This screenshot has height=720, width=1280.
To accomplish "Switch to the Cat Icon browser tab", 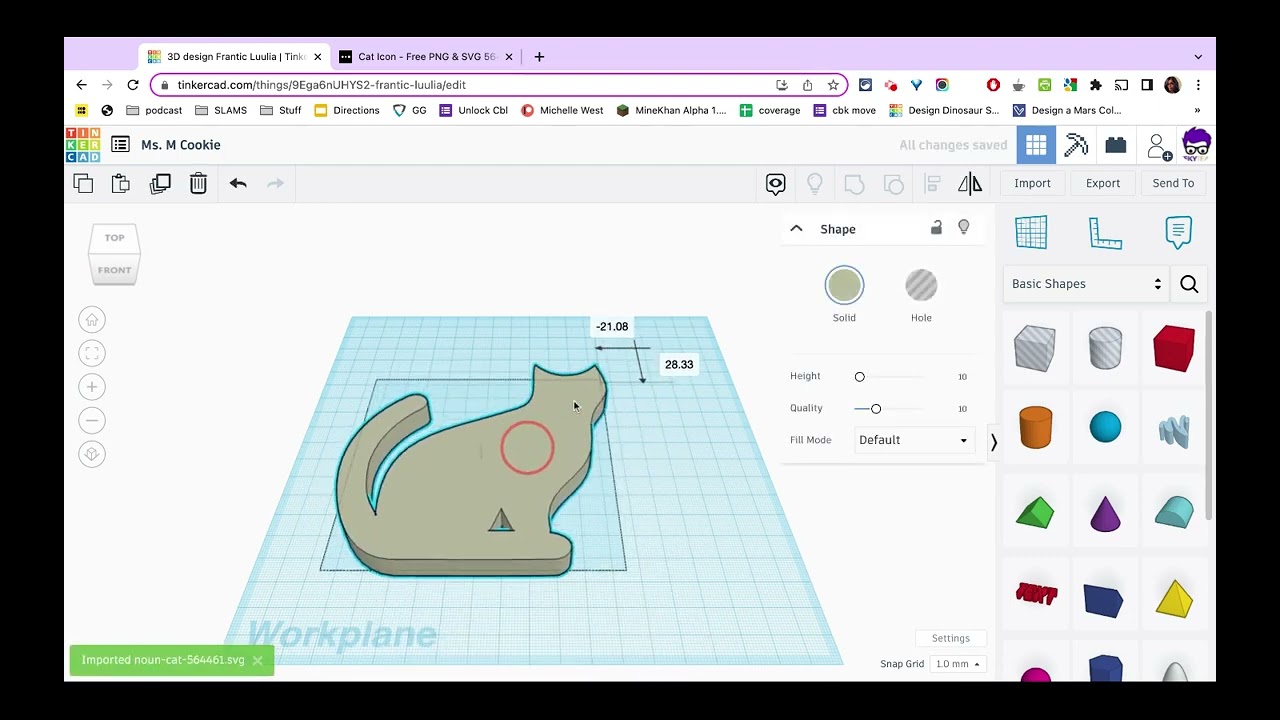I will coord(427,57).
